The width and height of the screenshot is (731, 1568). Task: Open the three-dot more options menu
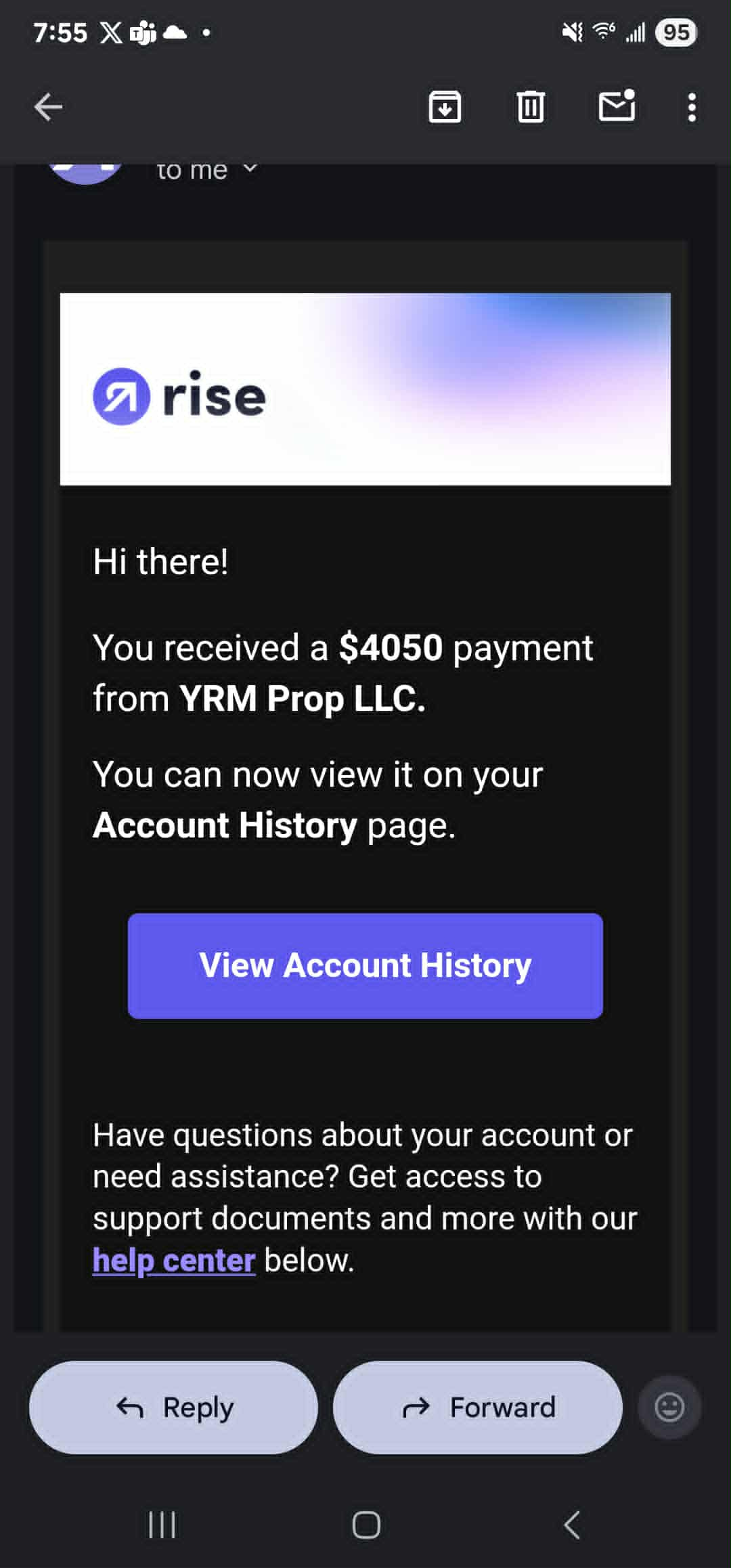click(x=691, y=107)
